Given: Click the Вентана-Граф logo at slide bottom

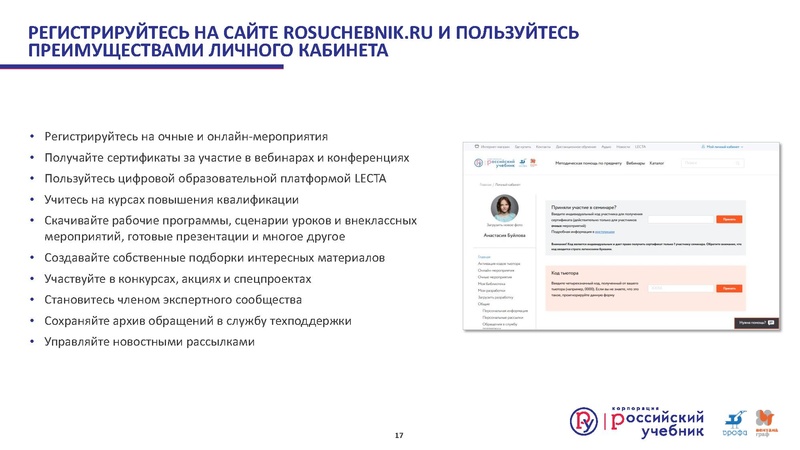Looking at the screenshot, I should point(766,423).
